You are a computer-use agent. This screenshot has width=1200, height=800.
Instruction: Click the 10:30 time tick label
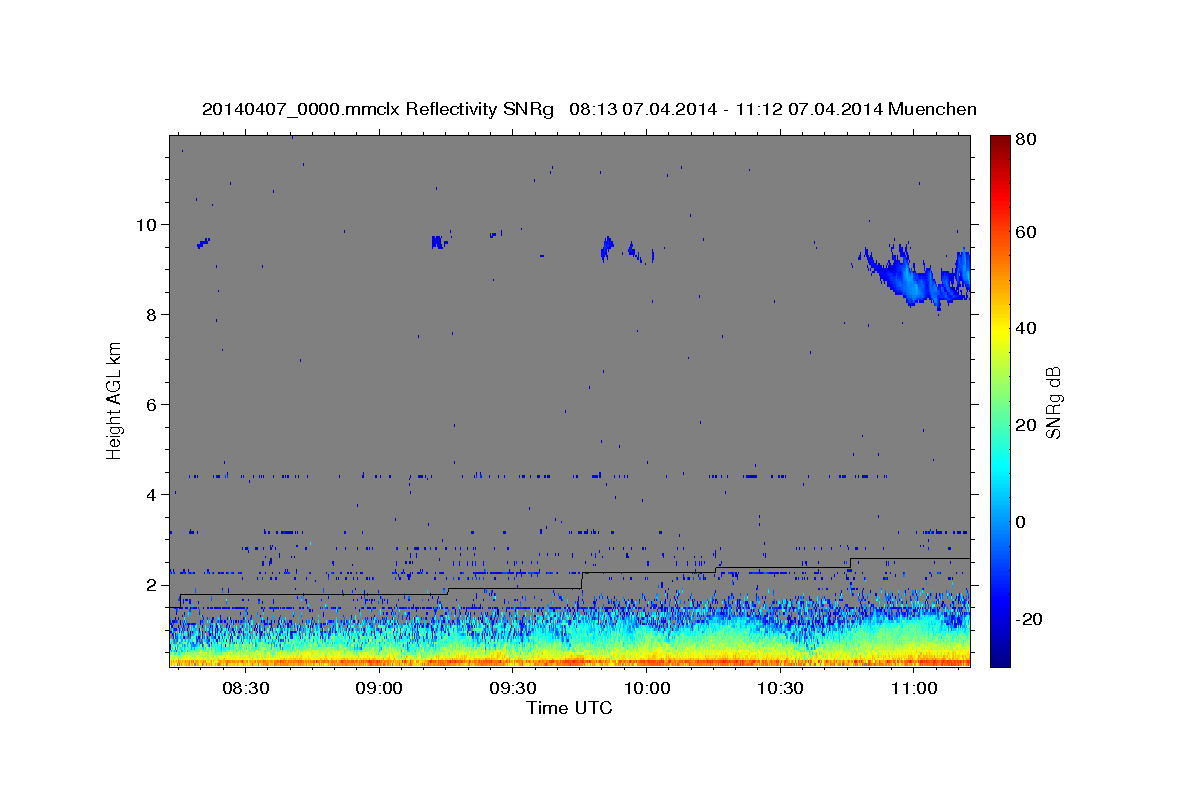click(780, 688)
